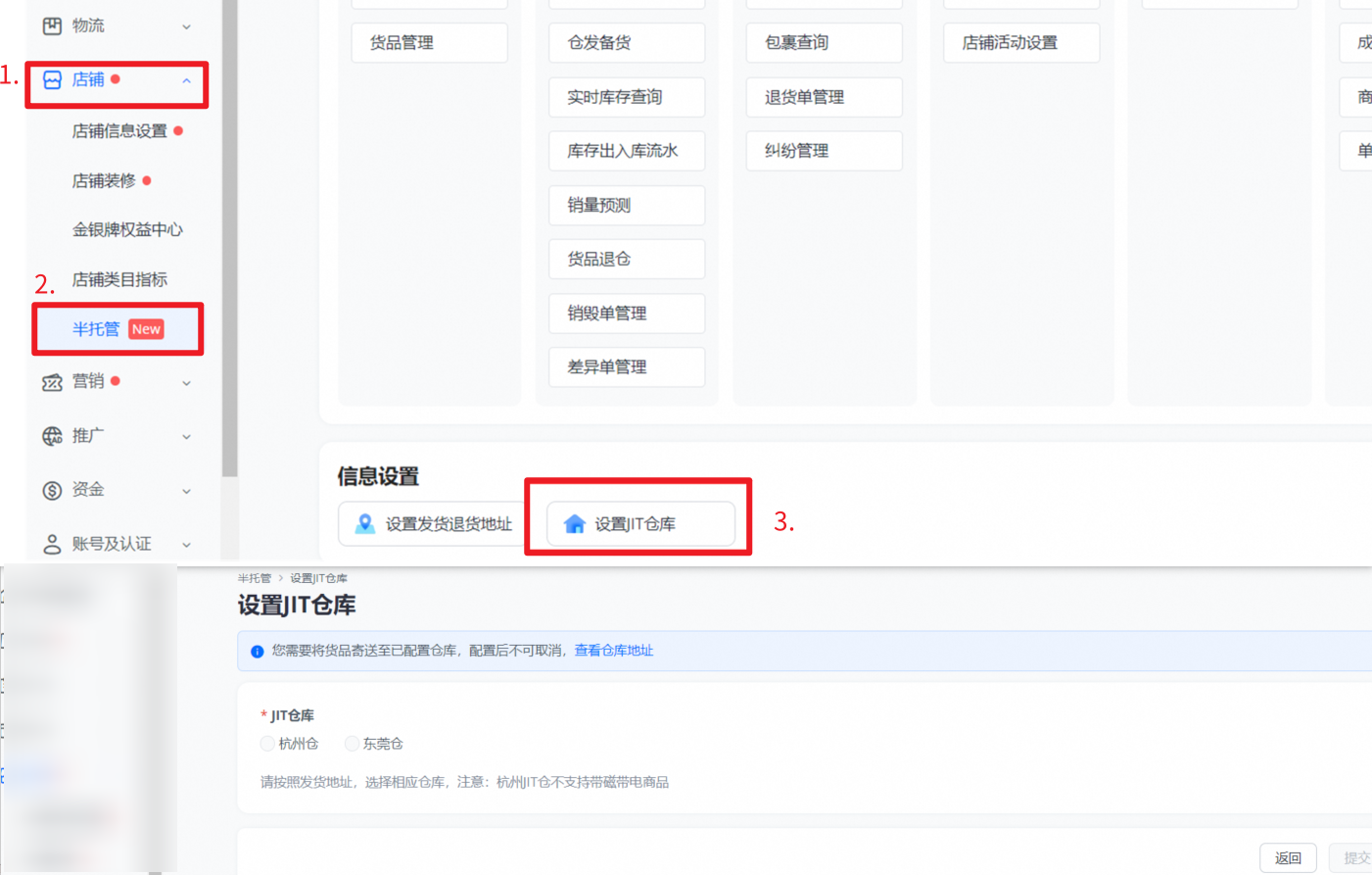
Task: Click the 货品退仓 button
Action: 627,259
